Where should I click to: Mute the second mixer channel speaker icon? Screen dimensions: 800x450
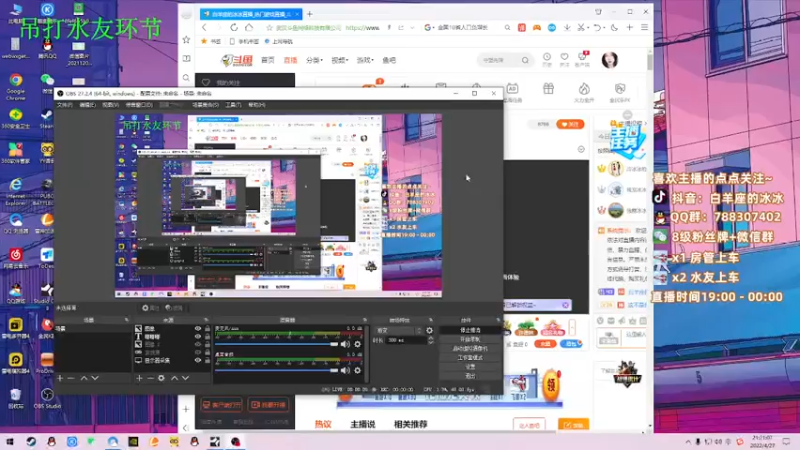(345, 370)
